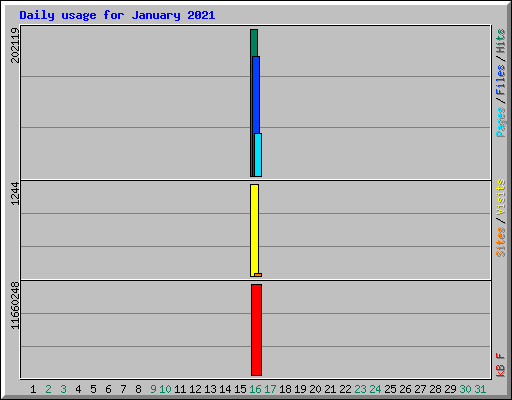Click day 3 on the x-axis
Screen dimensions: 512x400
(63, 389)
